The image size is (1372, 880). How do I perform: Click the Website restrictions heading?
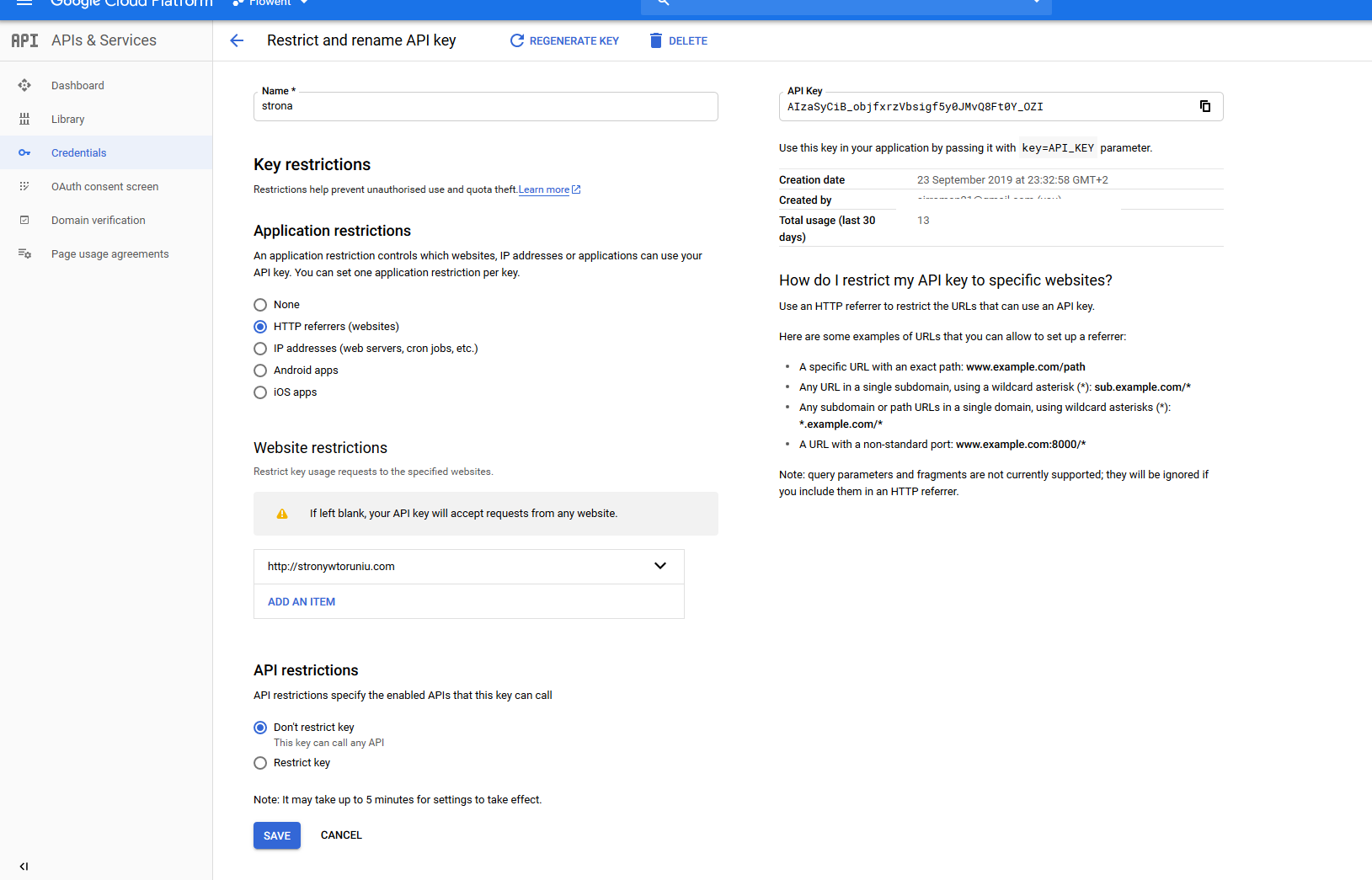coord(320,448)
